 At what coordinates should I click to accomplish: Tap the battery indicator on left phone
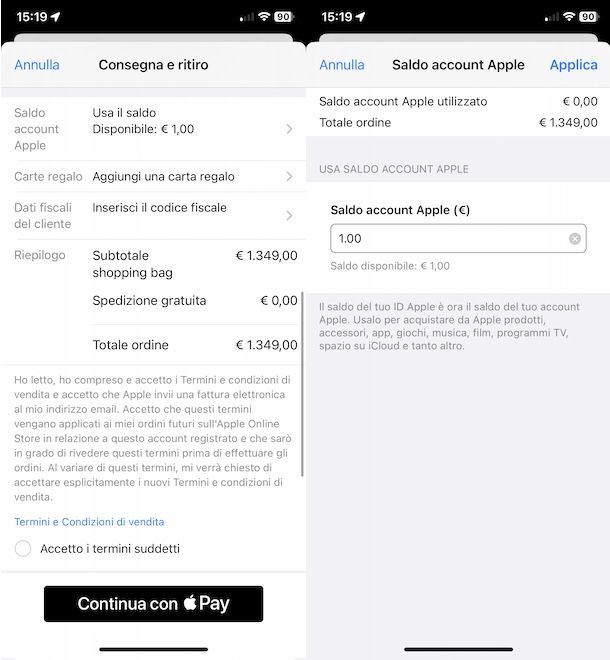tap(284, 16)
